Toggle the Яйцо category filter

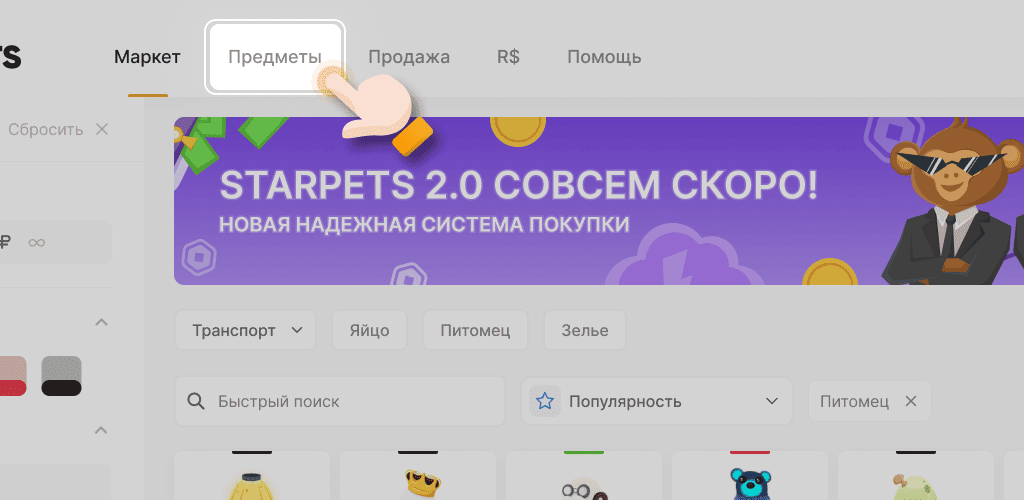coord(369,331)
